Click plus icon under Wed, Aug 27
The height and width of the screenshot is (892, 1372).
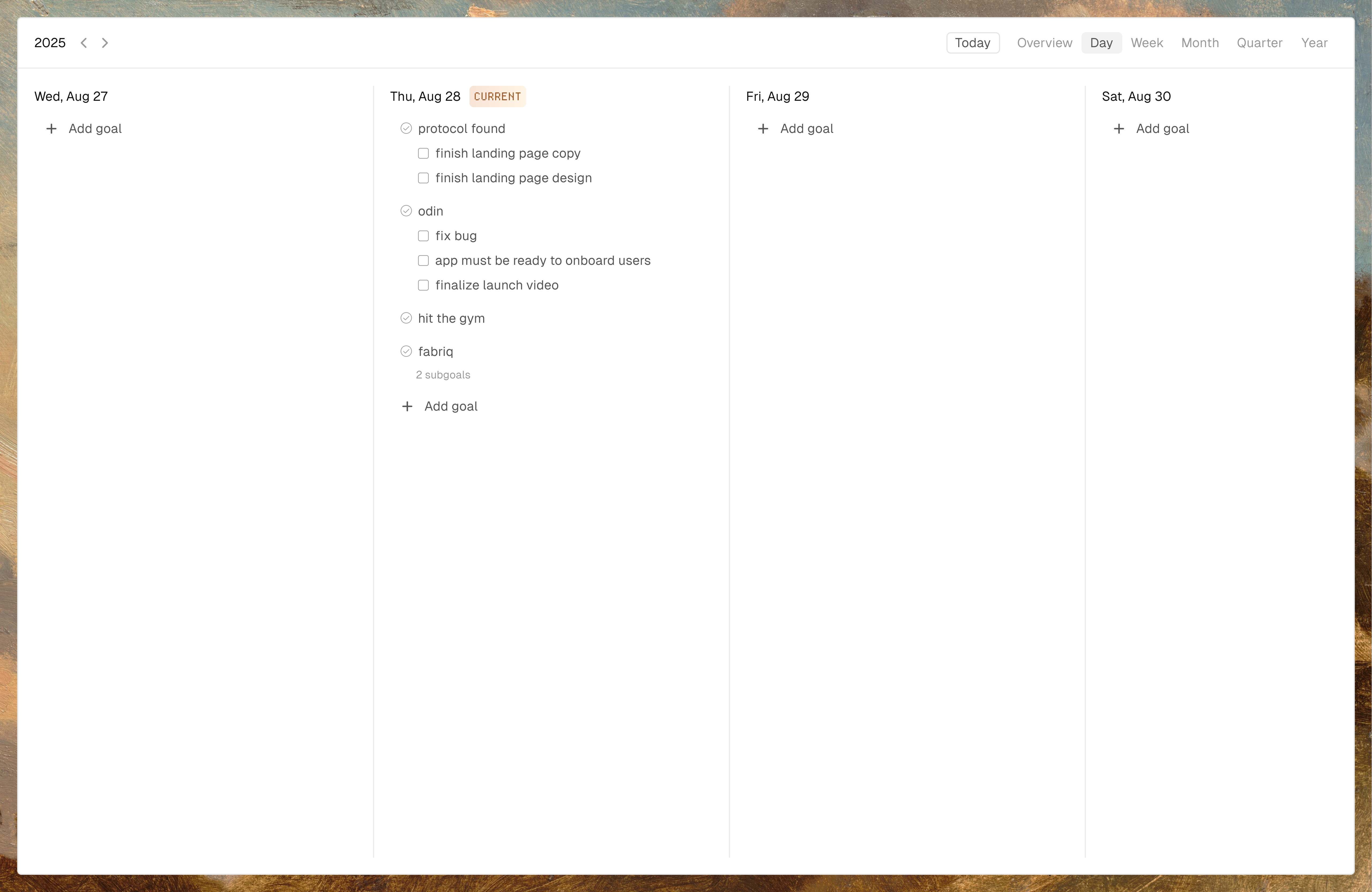51,129
